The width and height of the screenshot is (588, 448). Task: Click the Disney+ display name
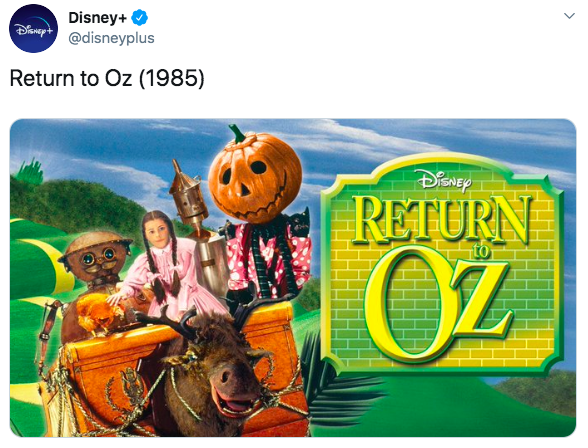98,18
